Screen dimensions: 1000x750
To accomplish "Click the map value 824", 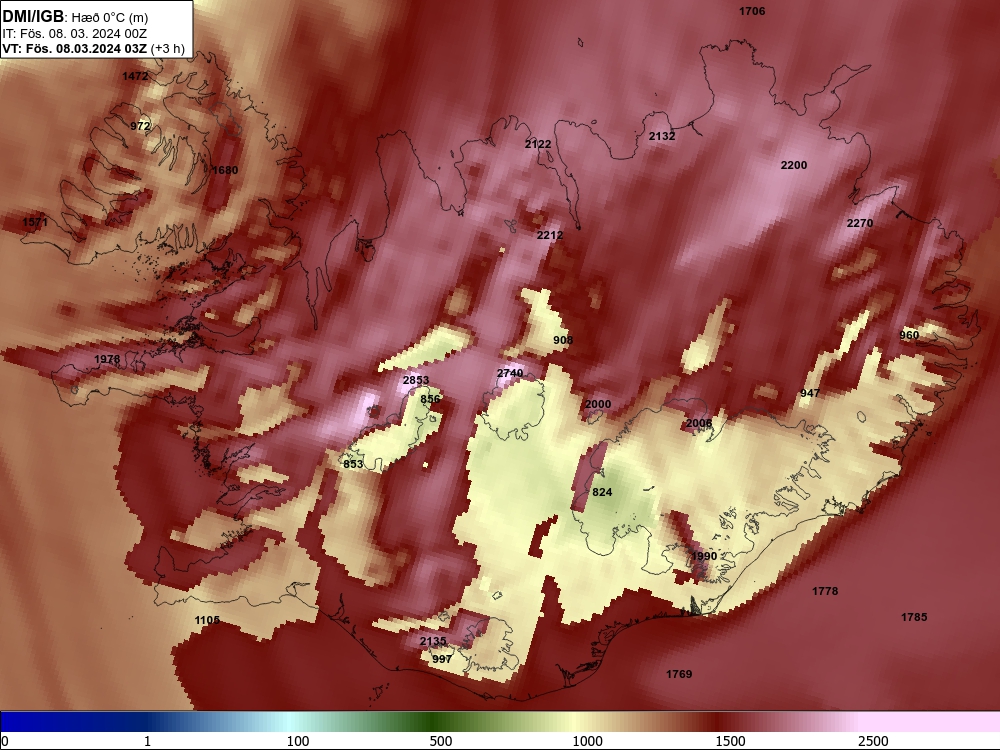I will tap(602, 492).
